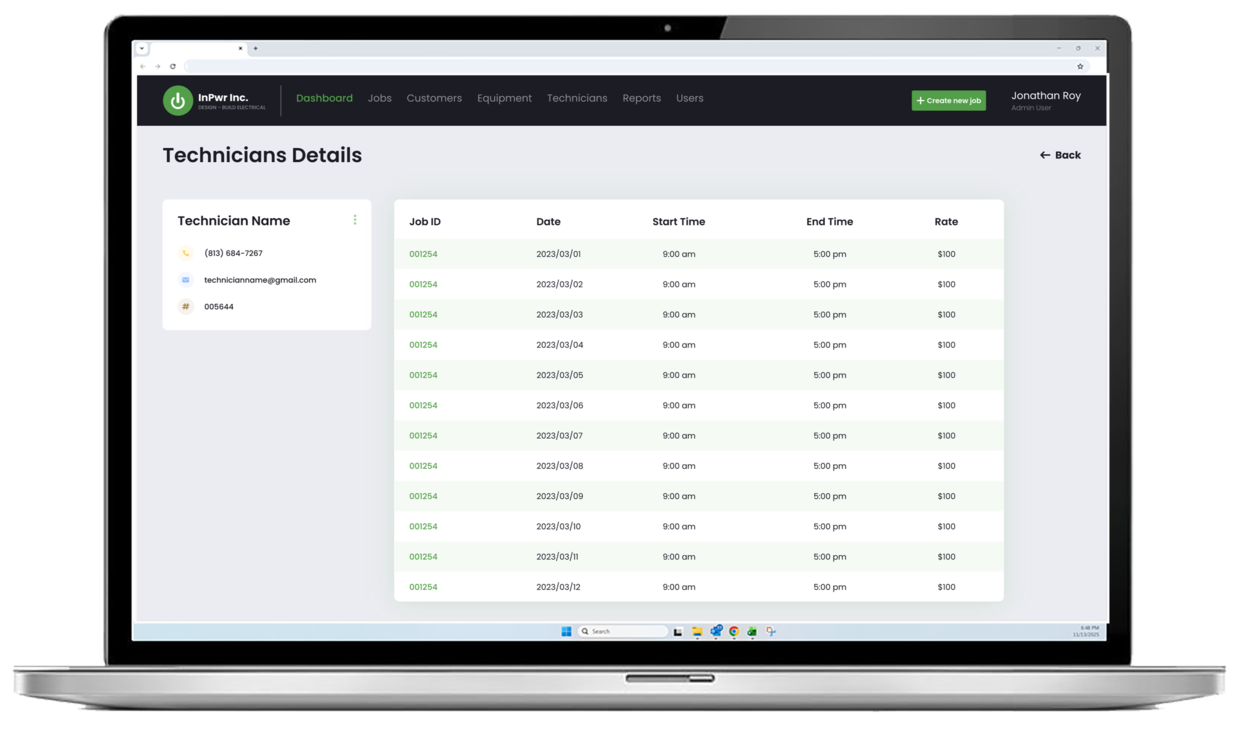Open File Explorer from the taskbar
The height and width of the screenshot is (740, 1239).
click(x=697, y=632)
